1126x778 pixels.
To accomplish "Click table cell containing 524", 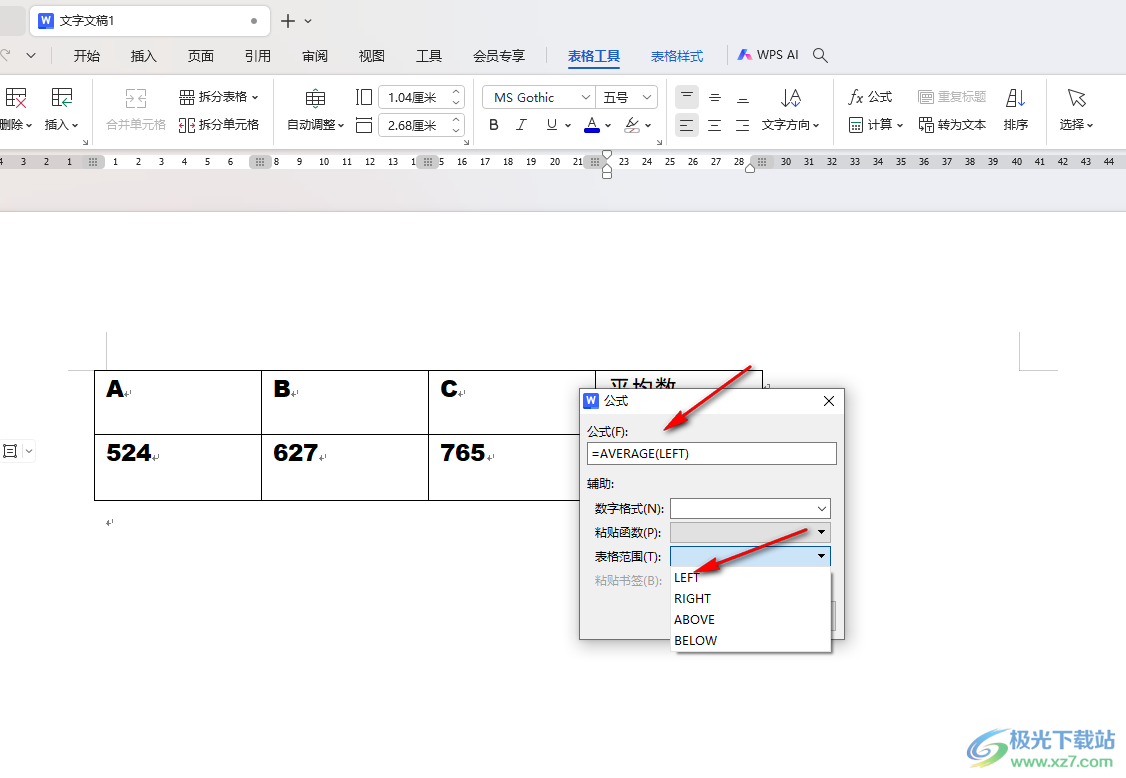I will click(x=178, y=467).
